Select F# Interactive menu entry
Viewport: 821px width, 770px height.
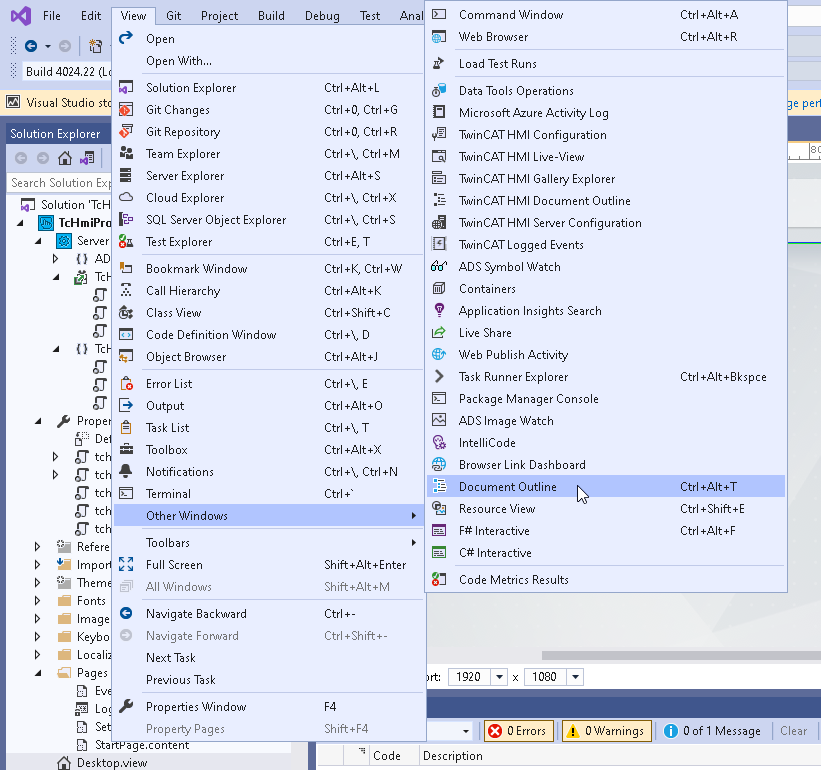606,530
